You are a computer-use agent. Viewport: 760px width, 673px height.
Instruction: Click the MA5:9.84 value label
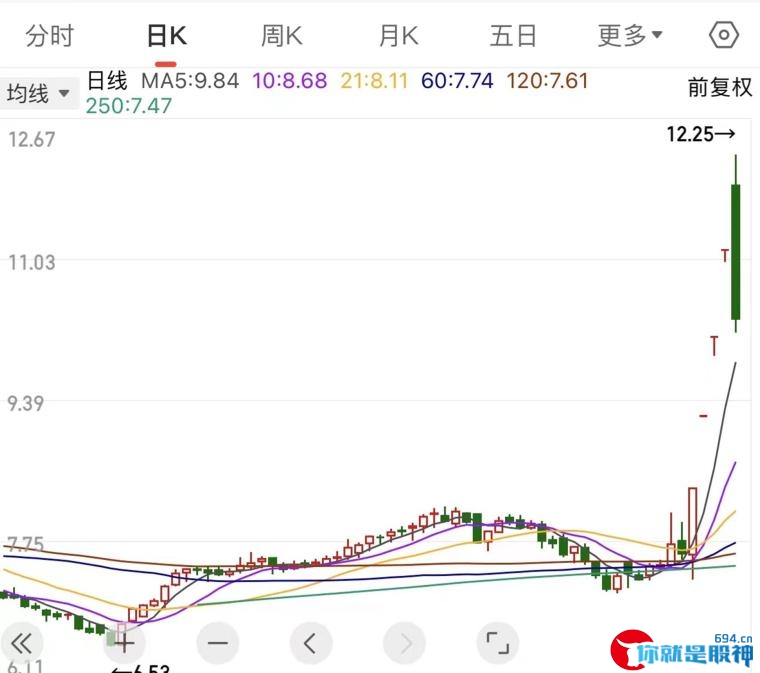point(190,81)
